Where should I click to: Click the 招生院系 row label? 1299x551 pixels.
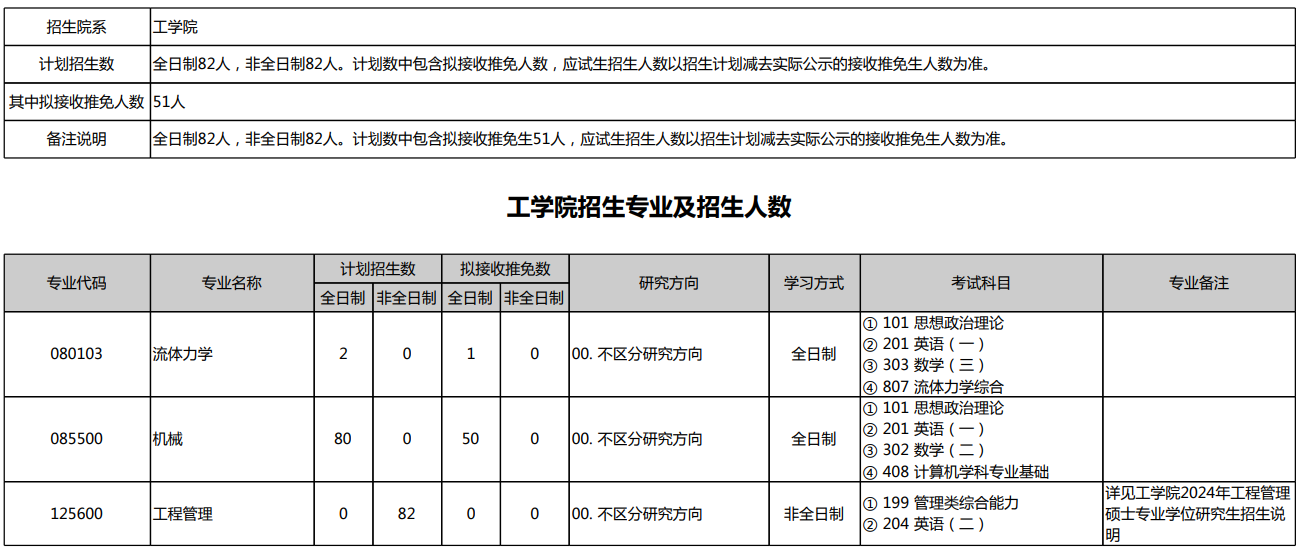77,27
